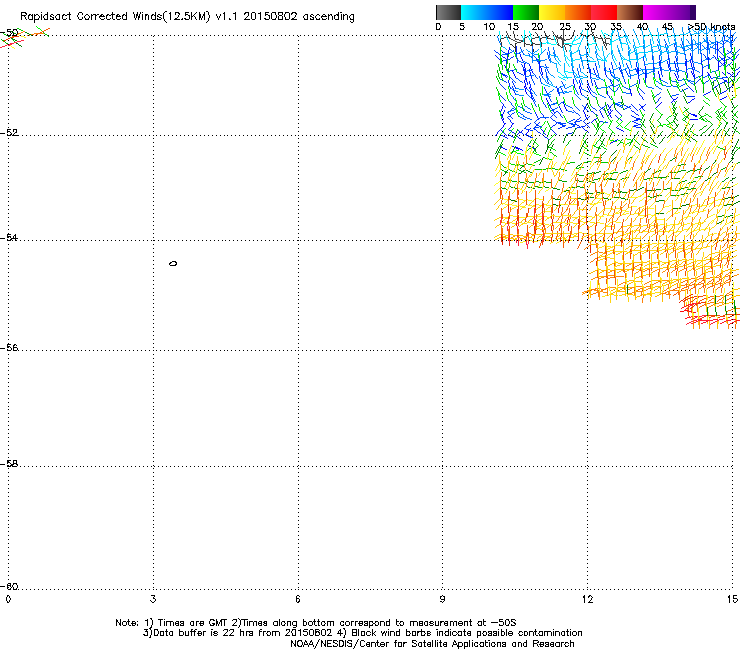The height and width of the screenshot is (650, 740).
Task: Click the '>50 knots' legend label
Action: 712,27
